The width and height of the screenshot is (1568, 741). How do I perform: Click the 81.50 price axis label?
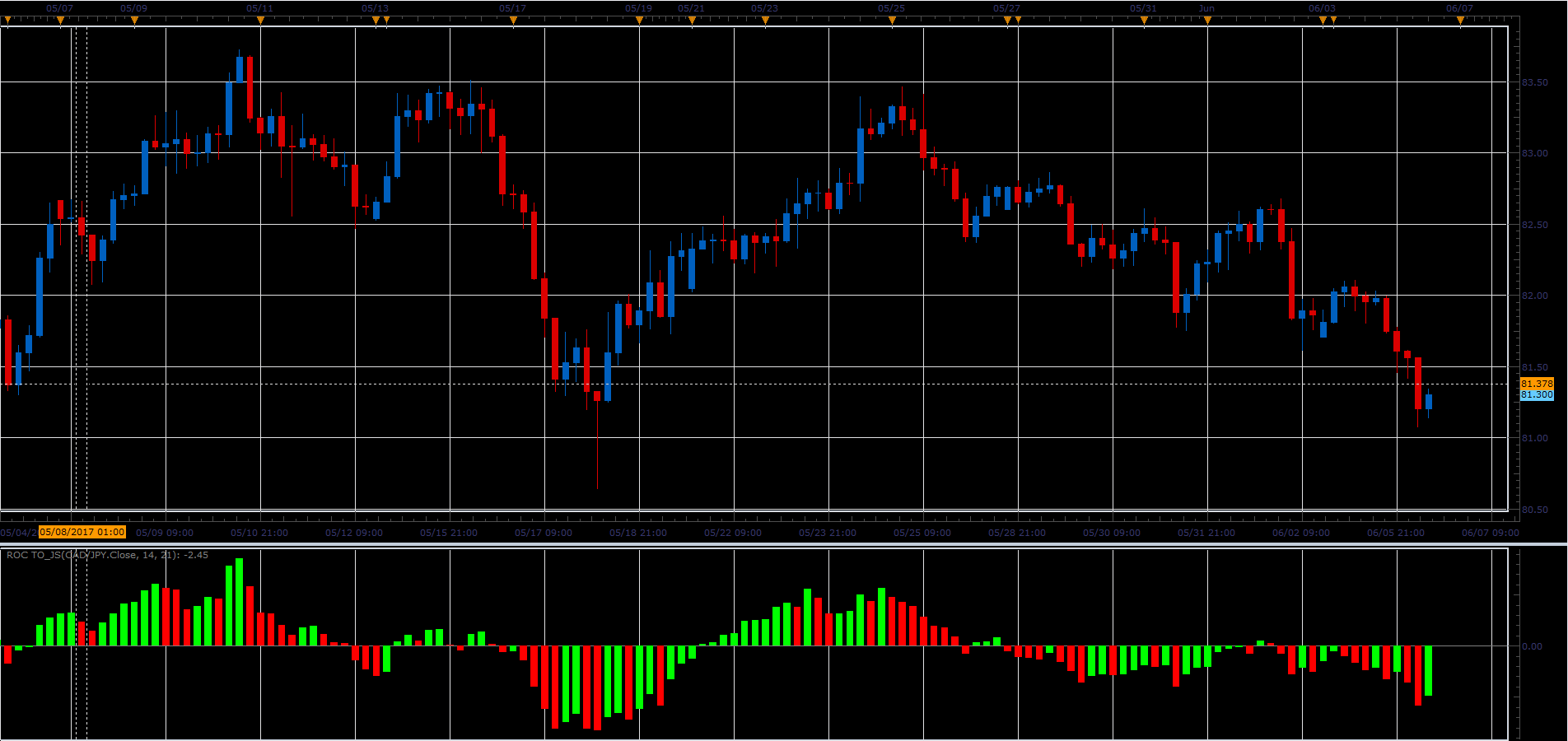tap(1534, 367)
